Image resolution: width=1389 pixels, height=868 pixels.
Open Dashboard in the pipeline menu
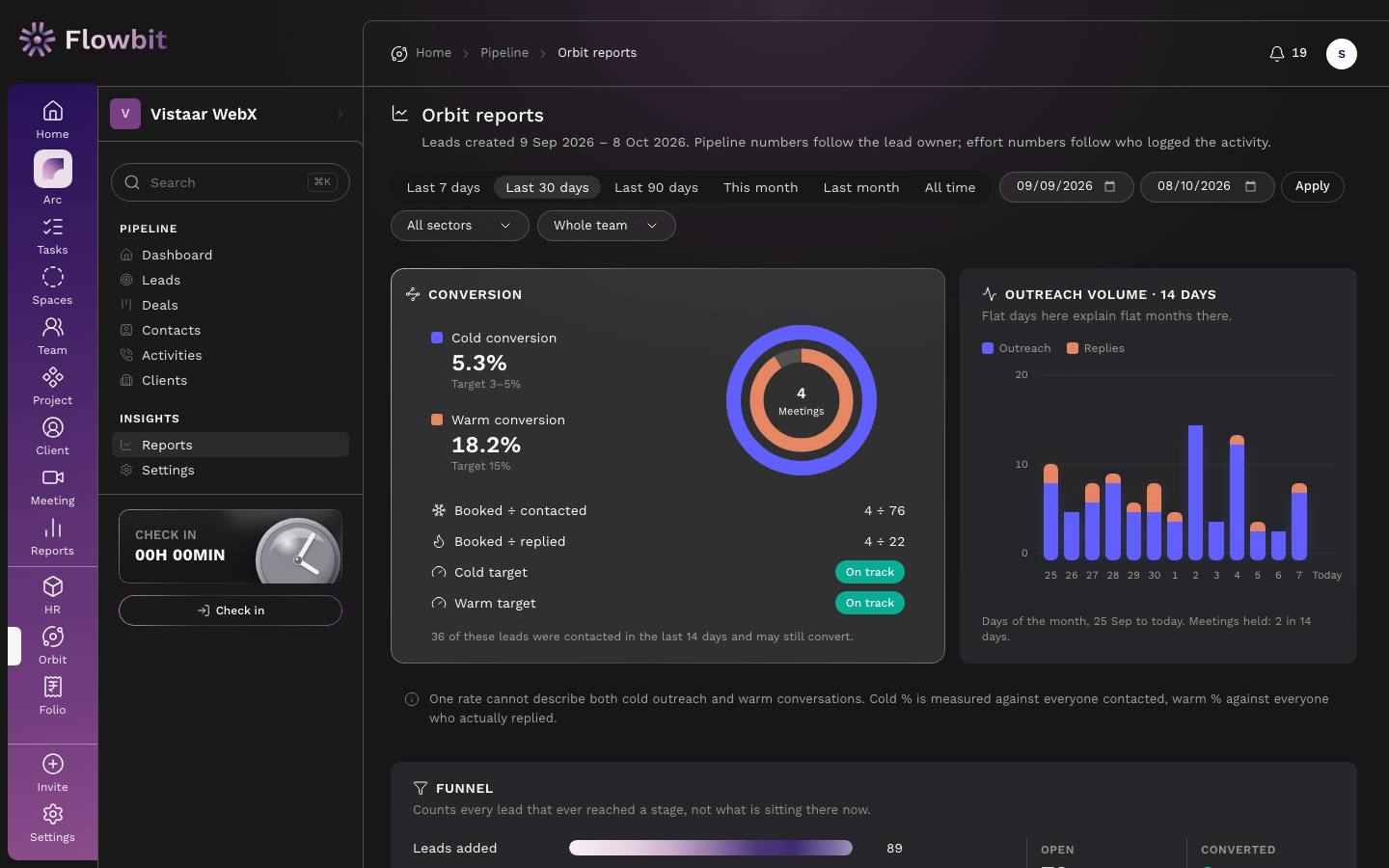231,255
